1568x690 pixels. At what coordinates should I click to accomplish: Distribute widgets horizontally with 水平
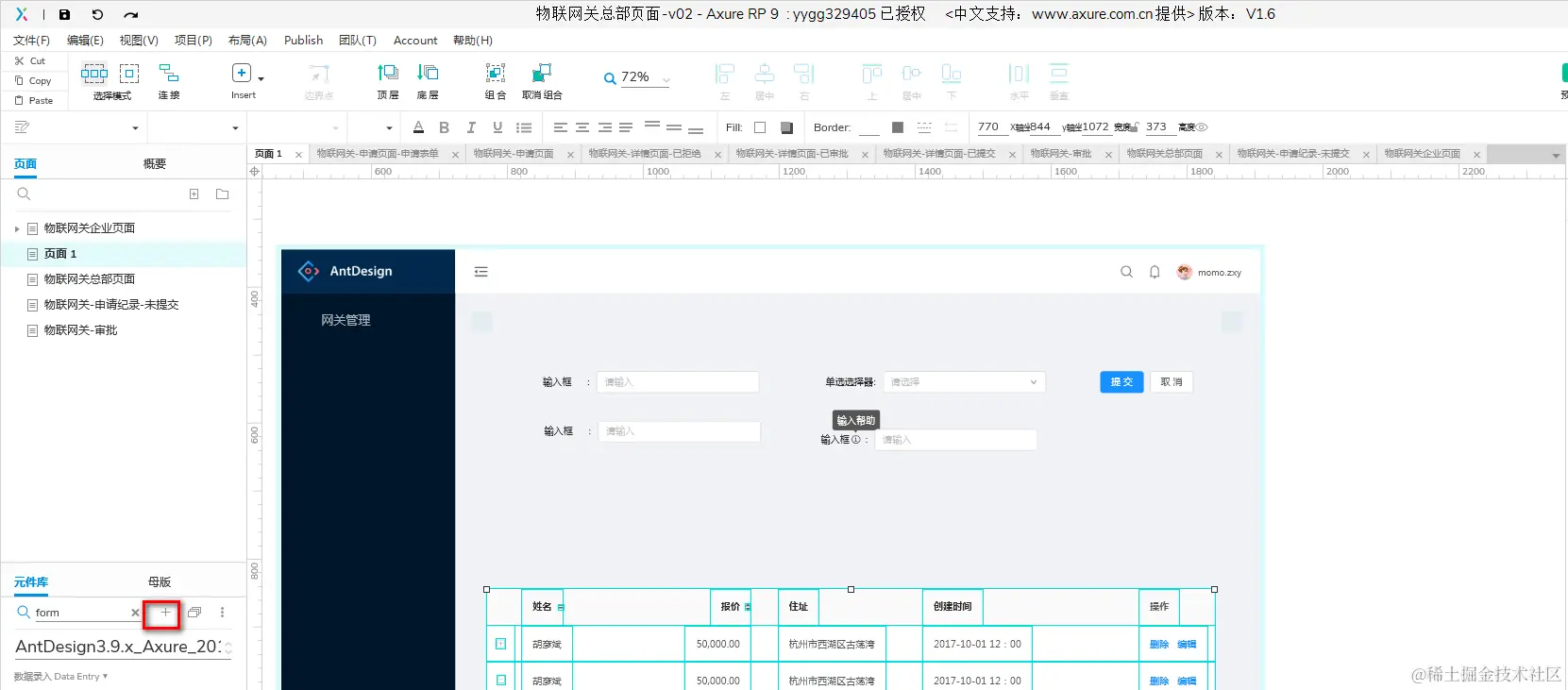[1020, 80]
